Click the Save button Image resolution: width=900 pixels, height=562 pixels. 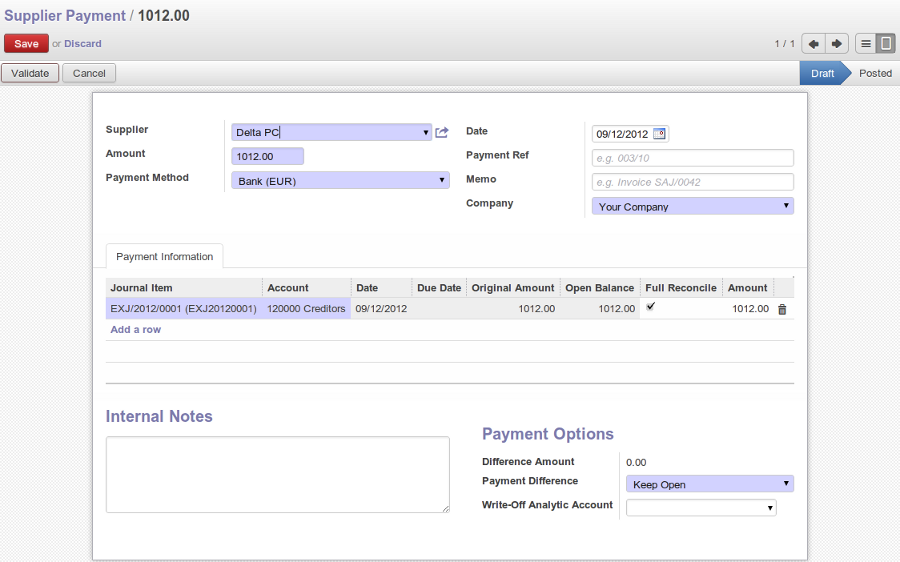[x=26, y=44]
